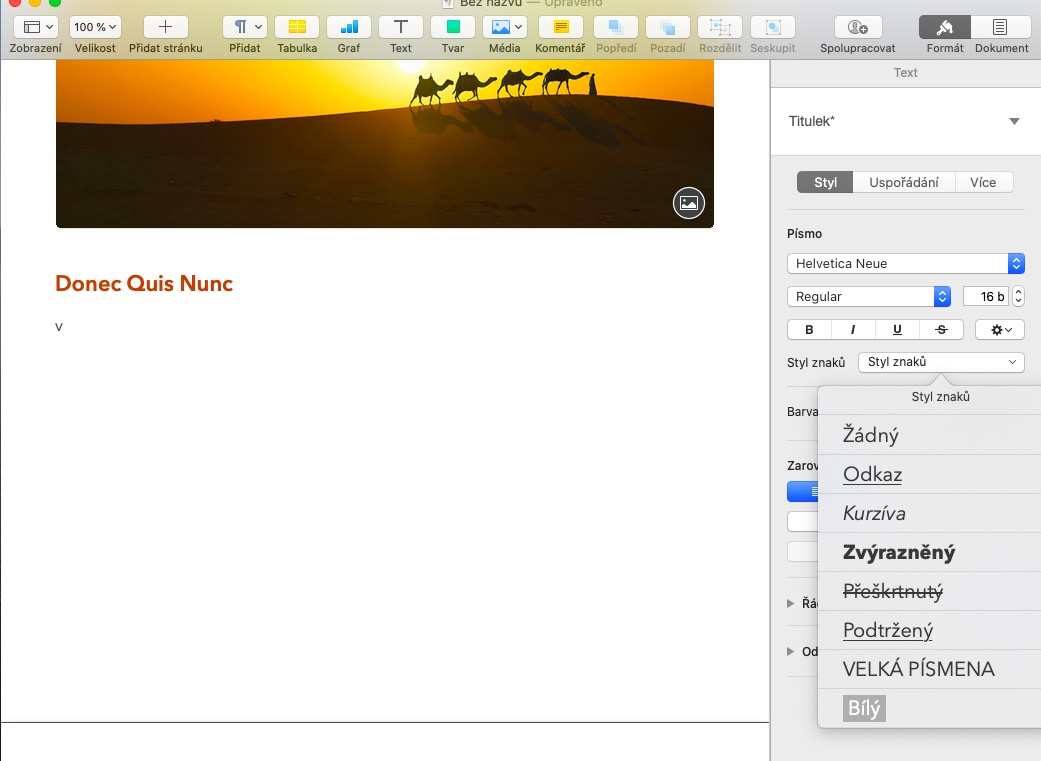Open the Styl znaků character style dropdown
The image size is (1041, 761).
[x=941, y=362]
